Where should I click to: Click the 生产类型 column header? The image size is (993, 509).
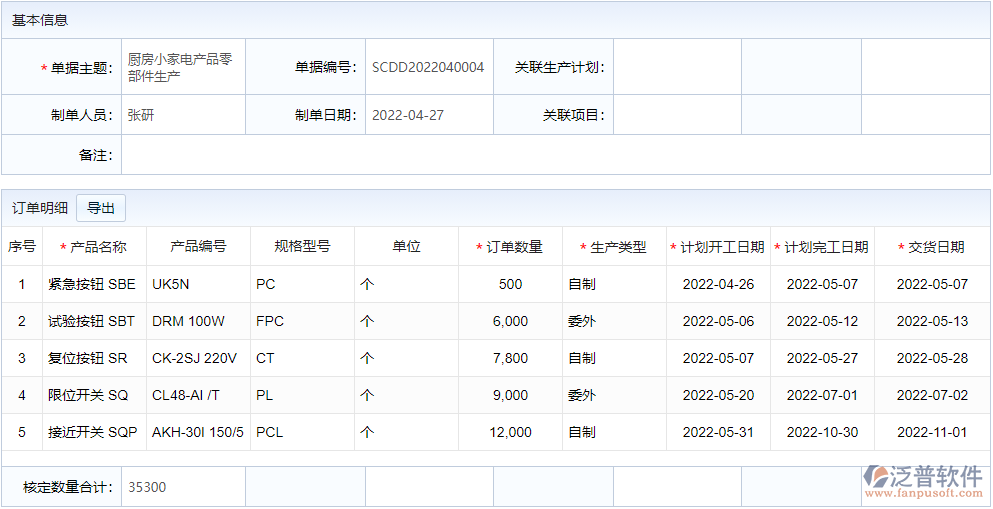tap(614, 247)
